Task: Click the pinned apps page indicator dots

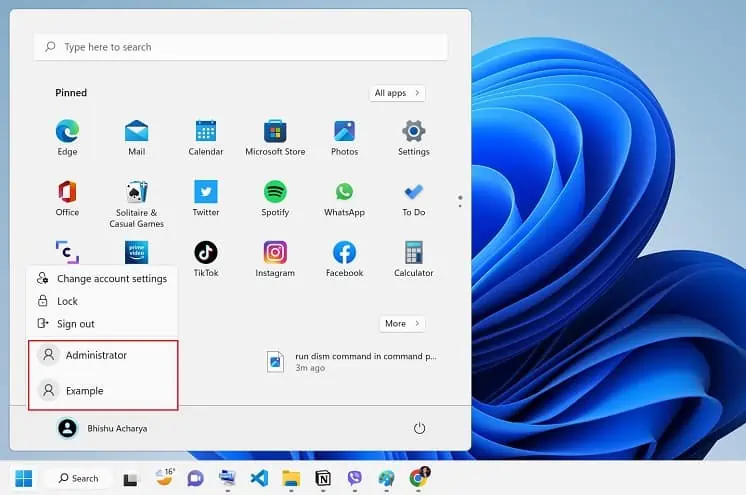Action: coord(460,201)
